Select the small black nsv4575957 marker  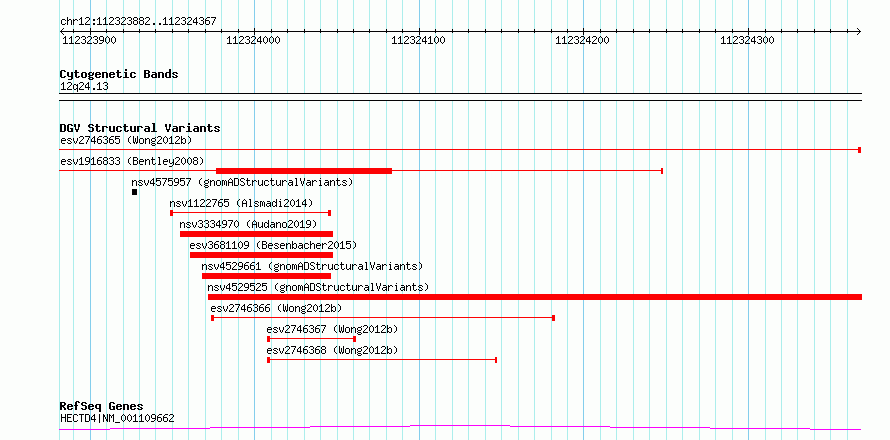pyautogui.click(x=135, y=192)
